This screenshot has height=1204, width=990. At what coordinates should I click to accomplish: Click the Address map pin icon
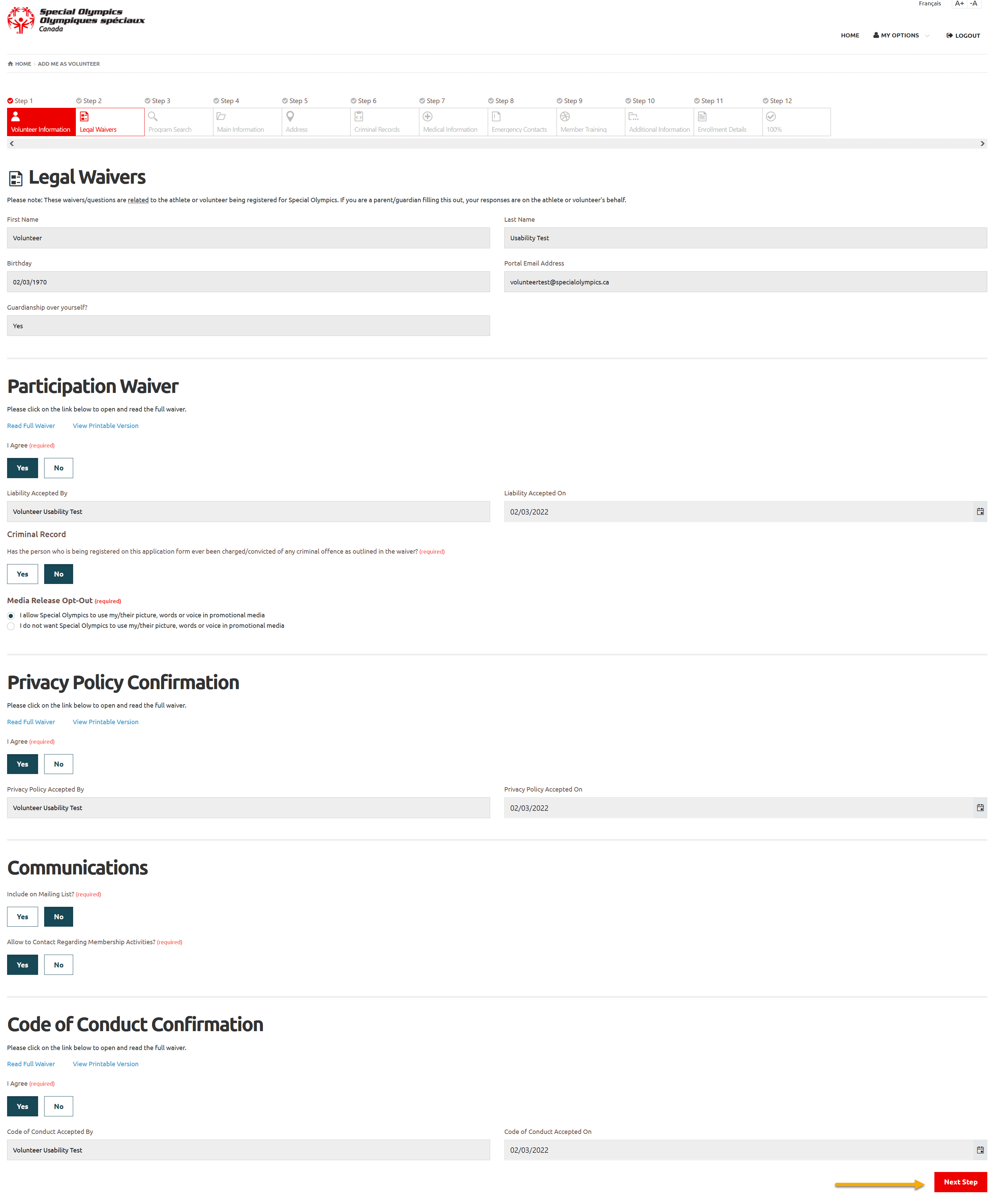(290, 116)
